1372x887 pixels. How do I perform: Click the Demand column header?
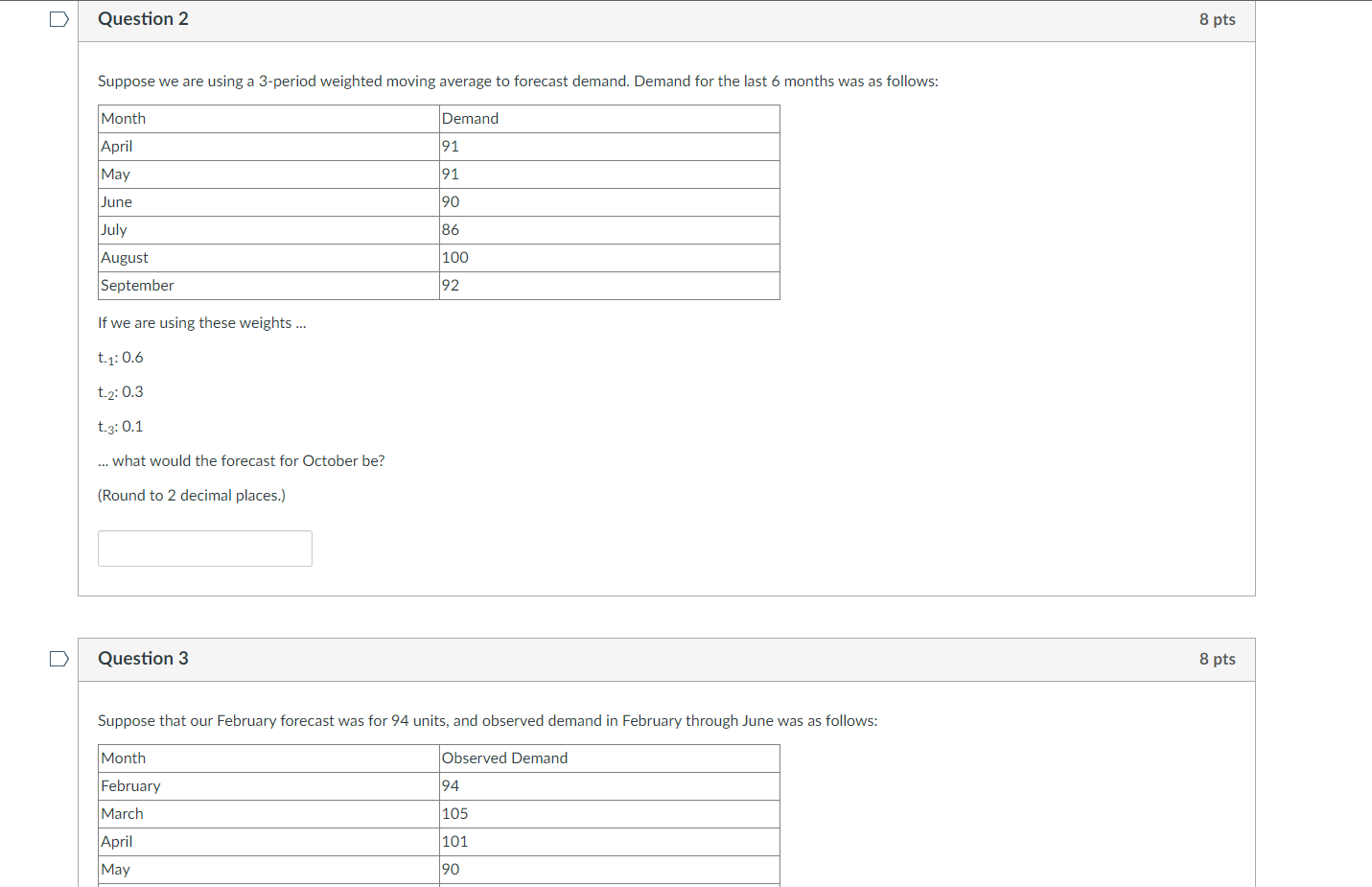[609, 119]
